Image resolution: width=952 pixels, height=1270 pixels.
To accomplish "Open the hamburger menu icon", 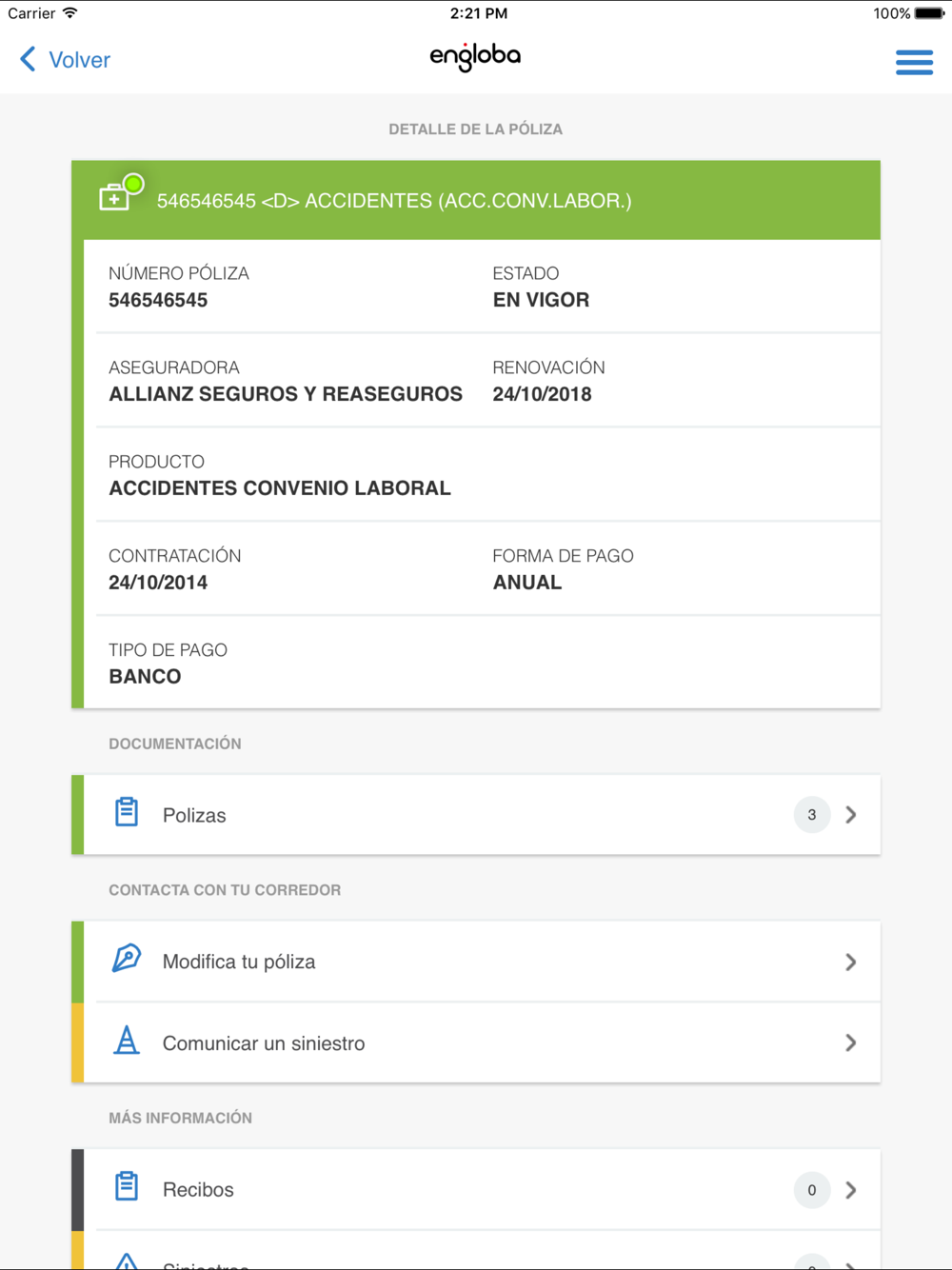I will (x=914, y=63).
